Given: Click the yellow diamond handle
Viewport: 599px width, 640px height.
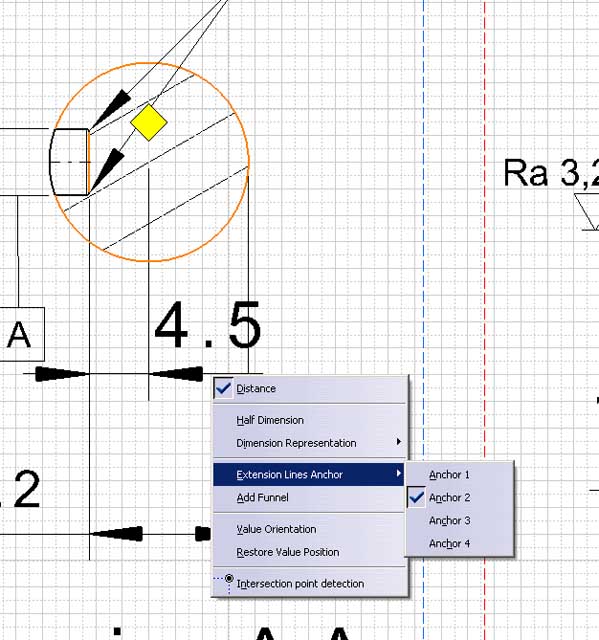Looking at the screenshot, I should (149, 122).
